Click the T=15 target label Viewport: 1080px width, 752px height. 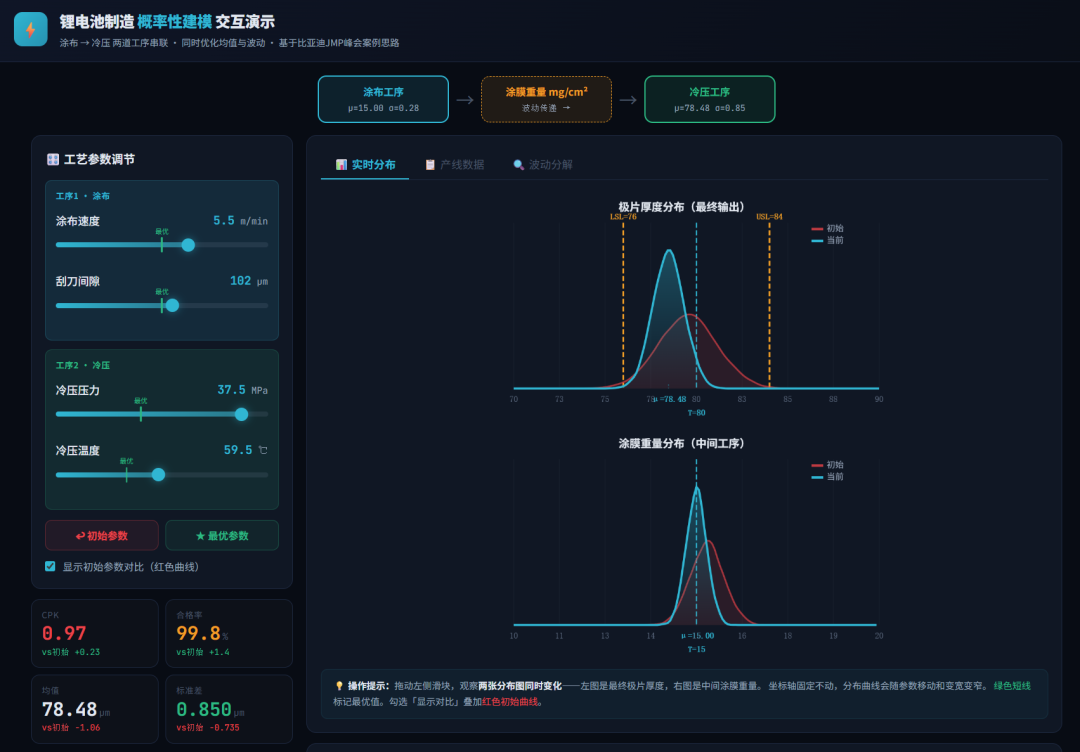(696, 649)
